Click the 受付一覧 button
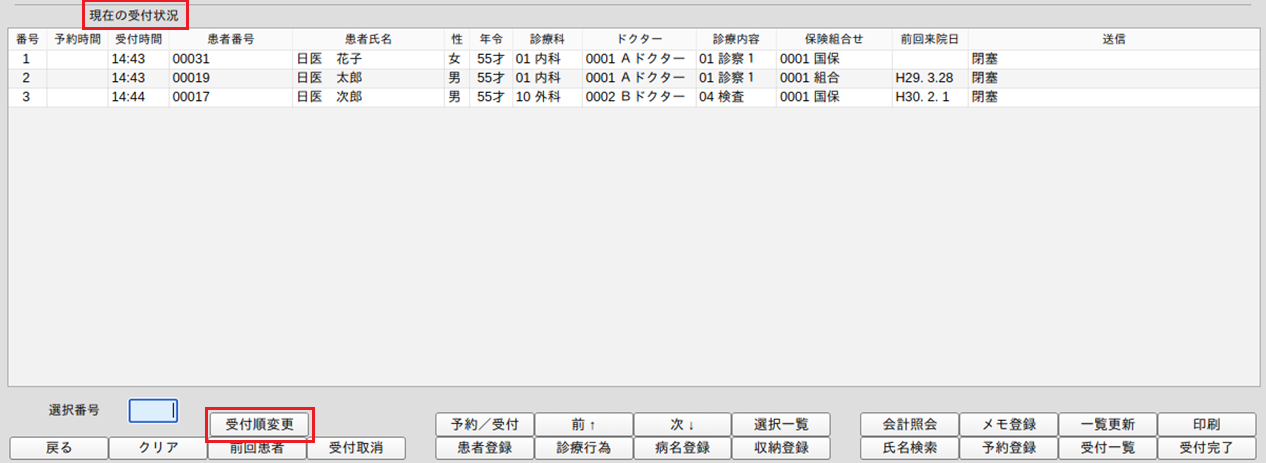This screenshot has height=463, width=1266. [1107, 448]
